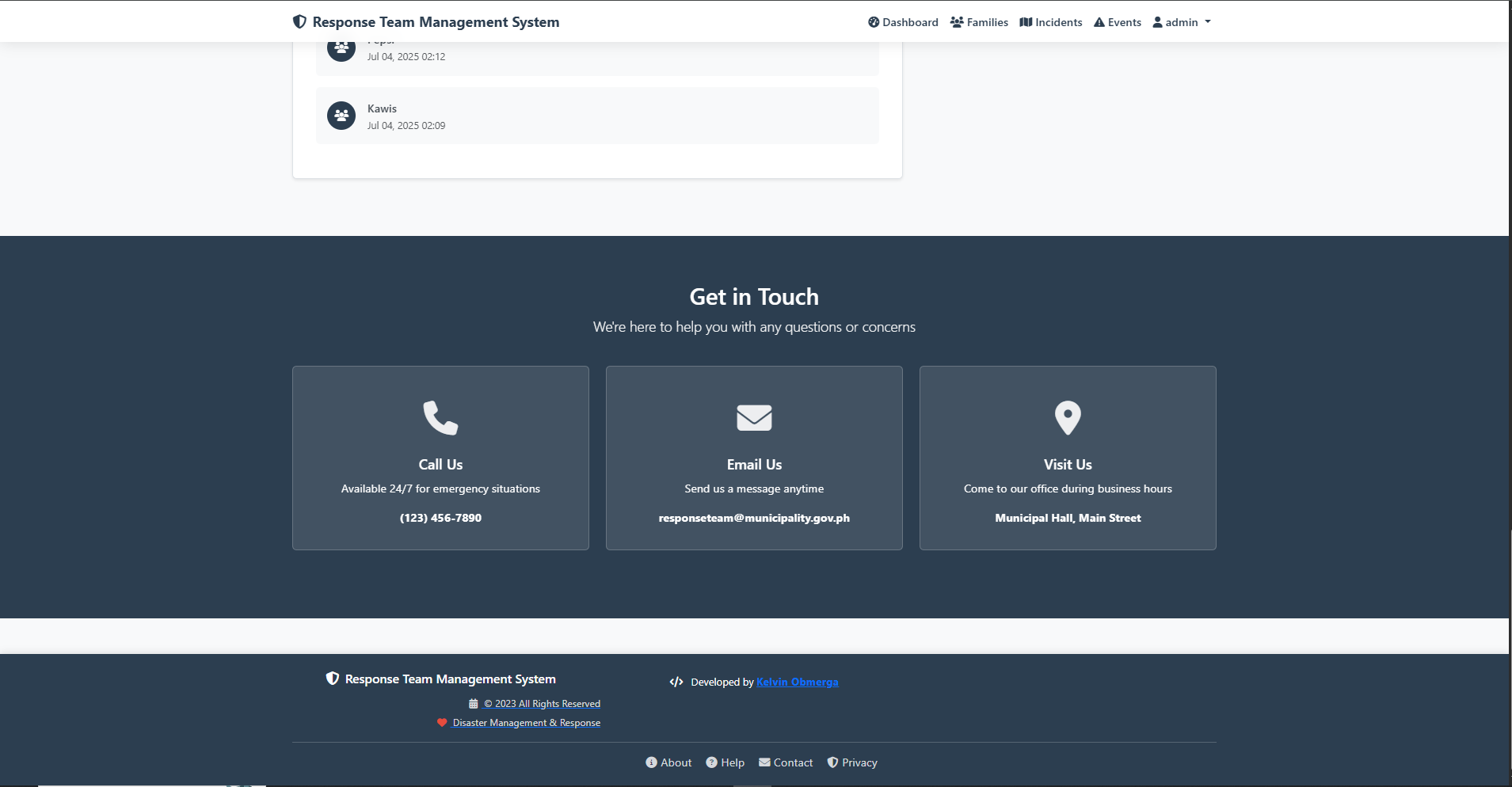Open the admin account dropdown
Viewport: 1512px width, 787px height.
[1181, 21]
